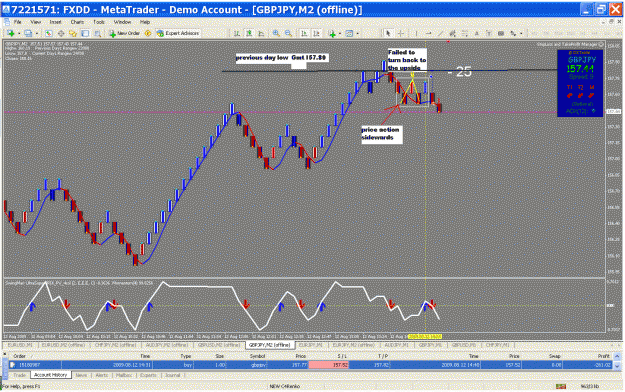Expand the Arrows dropdown arrow
This screenshot has width=625, height=392.
(521, 33)
